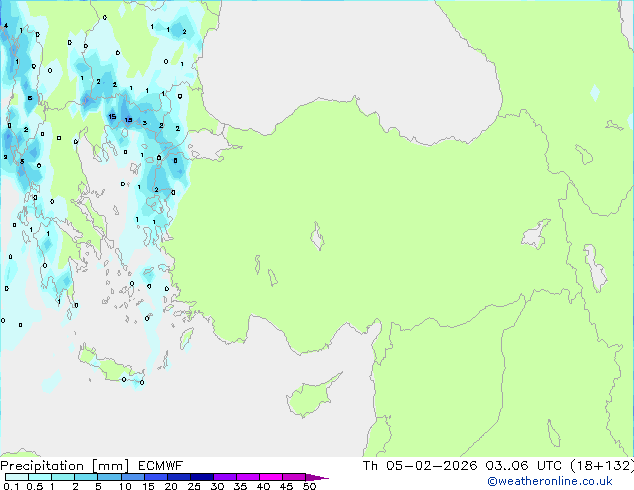634x490 pixels.
Task: Click the 35–40 mm violet-magenta legend swatch
Action: pos(248,477)
